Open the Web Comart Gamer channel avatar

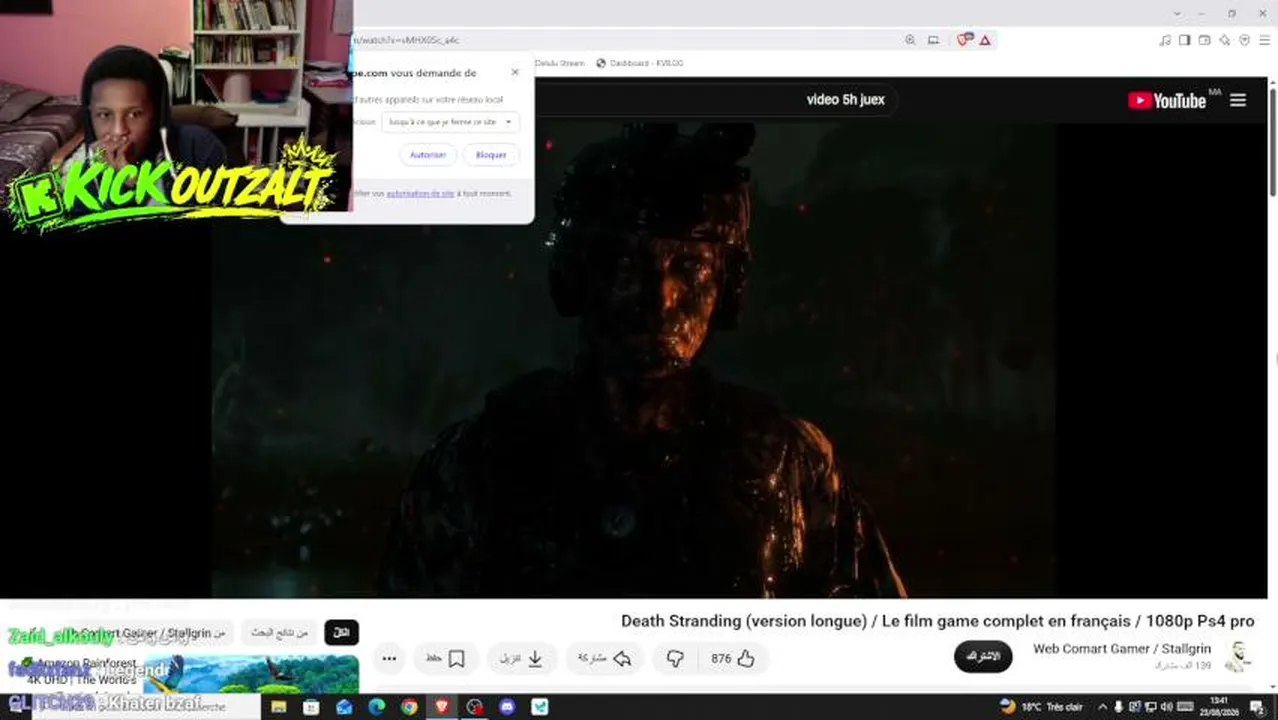(x=1238, y=656)
